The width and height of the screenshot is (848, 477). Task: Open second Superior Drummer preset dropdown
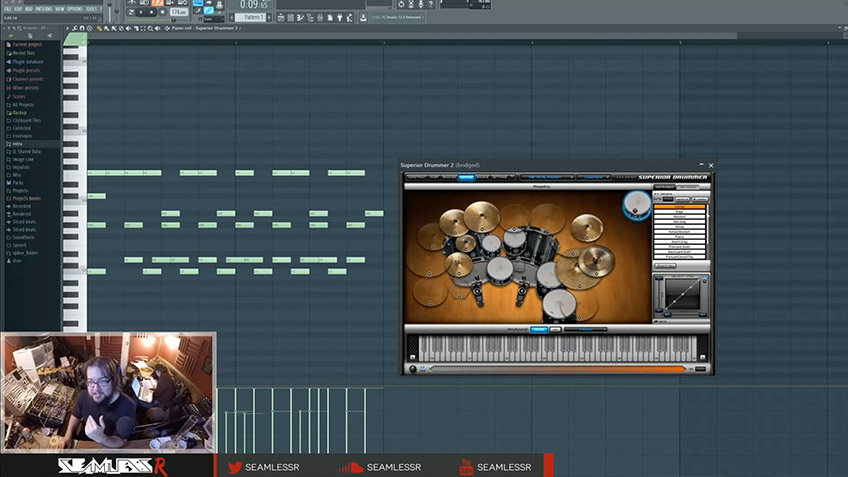[x=594, y=177]
